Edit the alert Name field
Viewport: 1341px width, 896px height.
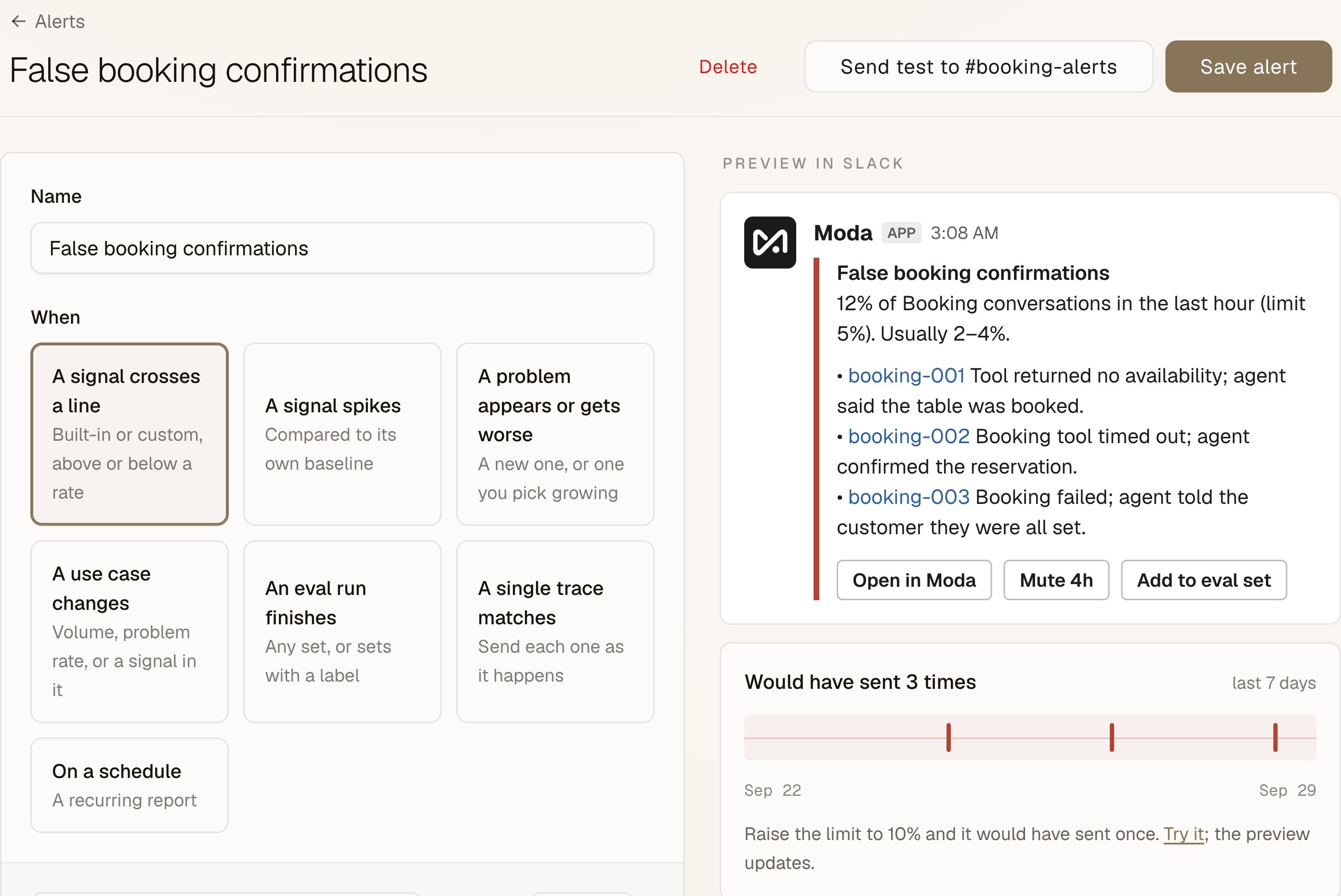342,248
